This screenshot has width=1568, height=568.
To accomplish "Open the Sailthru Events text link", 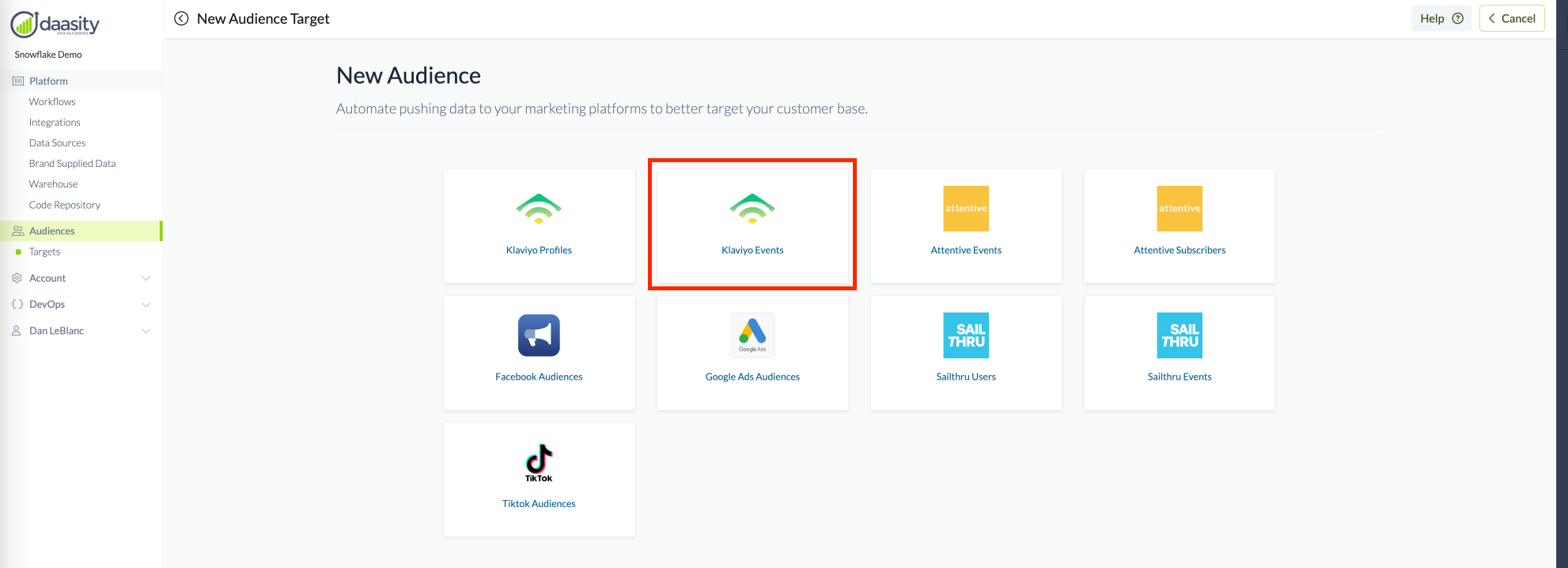I will pos(1180,377).
